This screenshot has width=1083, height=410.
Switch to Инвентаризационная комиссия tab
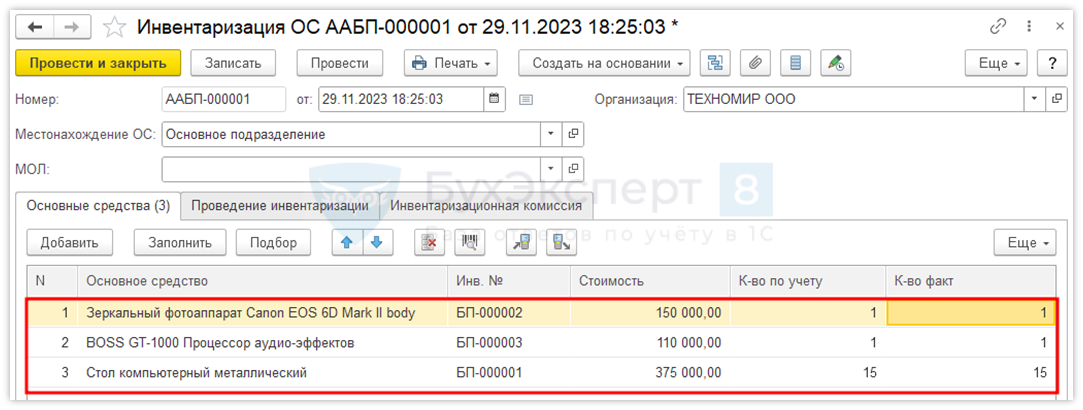[x=486, y=206]
